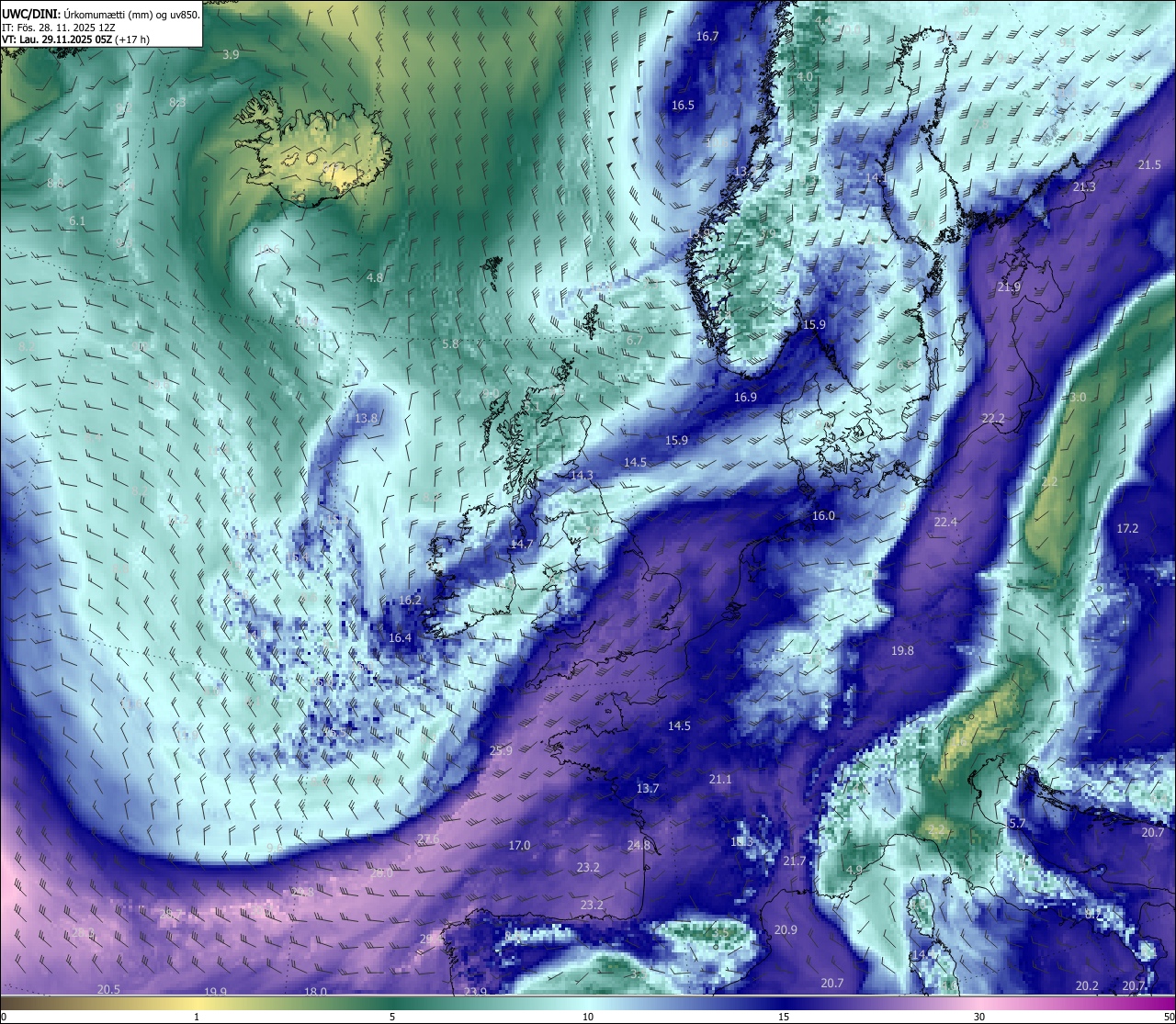This screenshot has width=1176, height=1024.
Task: Click the 22.4 value on the map
Action: click(945, 522)
